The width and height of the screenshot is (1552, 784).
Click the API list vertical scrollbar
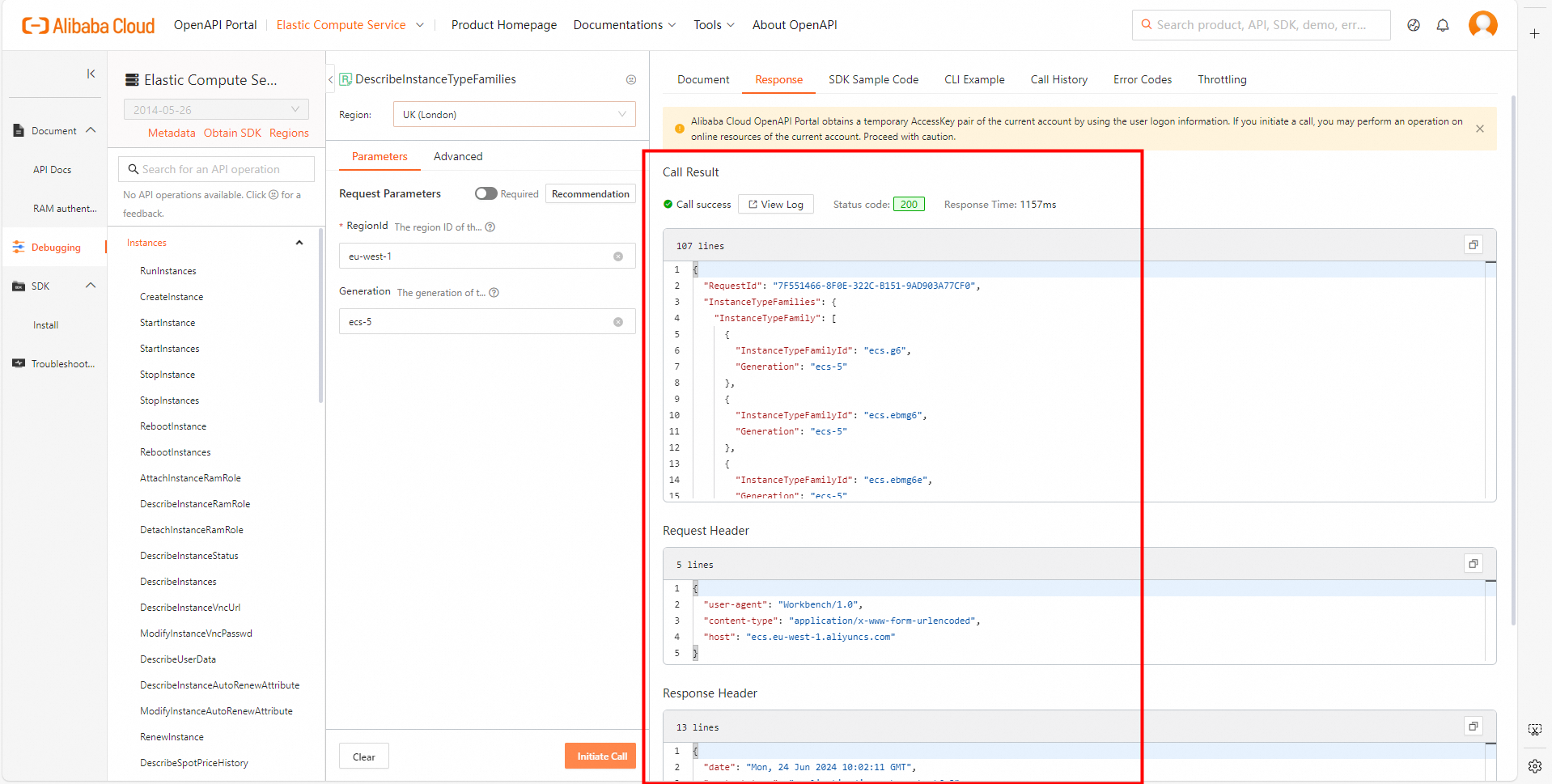click(320, 316)
